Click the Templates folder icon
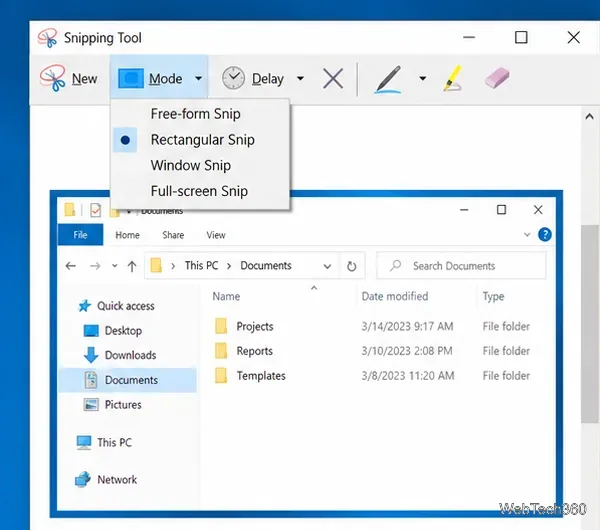This screenshot has width=600, height=530. pos(221,375)
